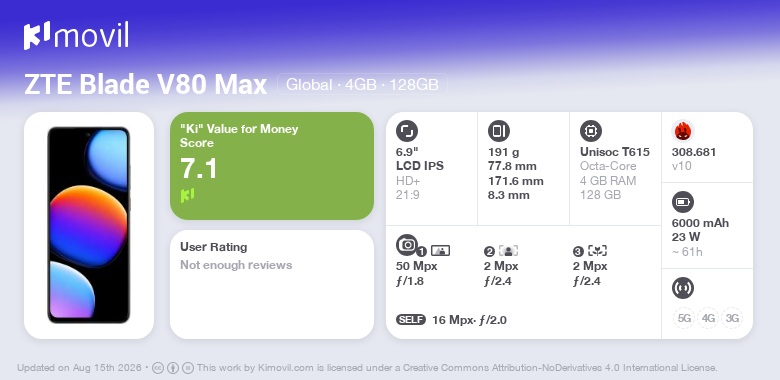
Task: Select the 5G network badge
Action: click(x=684, y=318)
